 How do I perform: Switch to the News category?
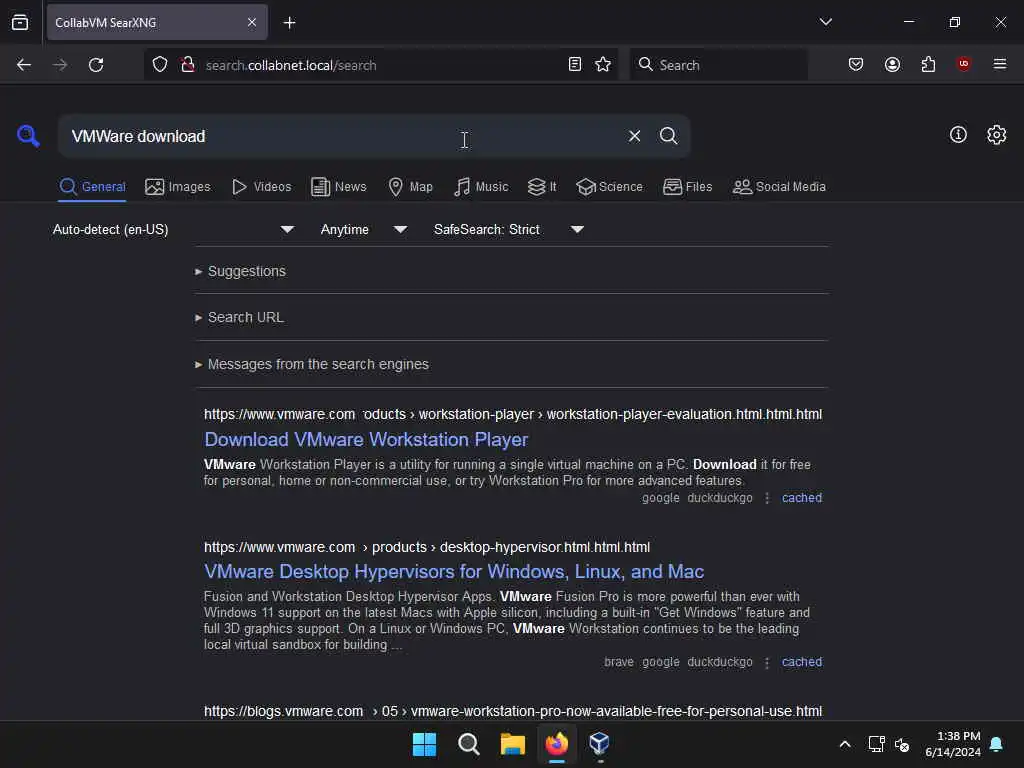[x=339, y=187]
